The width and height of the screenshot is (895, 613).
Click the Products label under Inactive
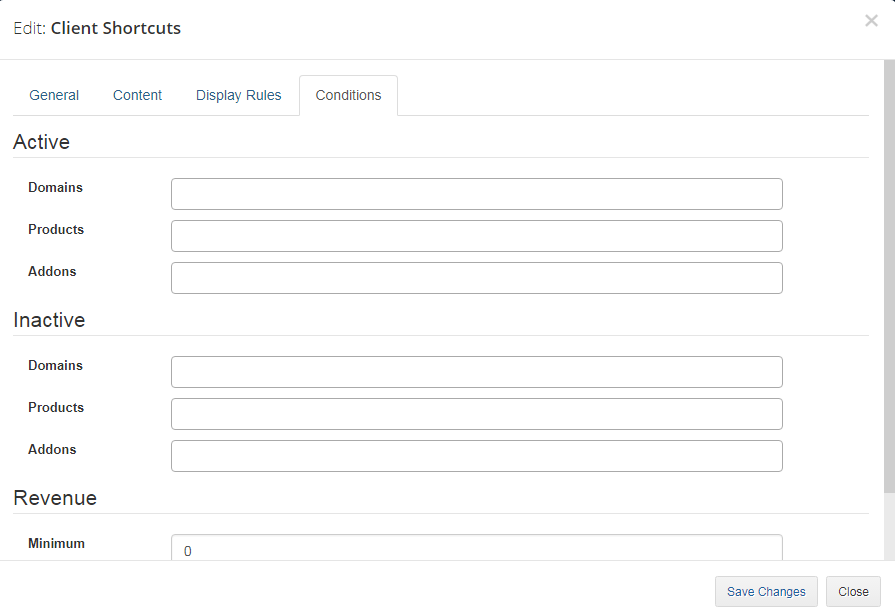[56, 407]
